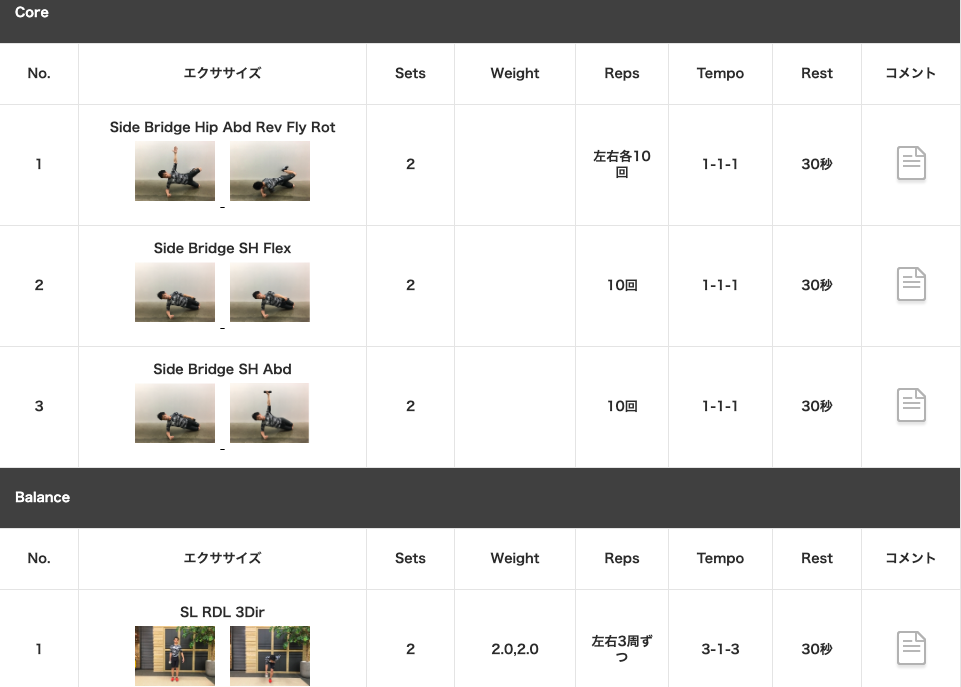Click Sets value in Side Bridge Hip Abd Rev Fly Rot row
Image resolution: width=961 pixels, height=687 pixels.
411,164
